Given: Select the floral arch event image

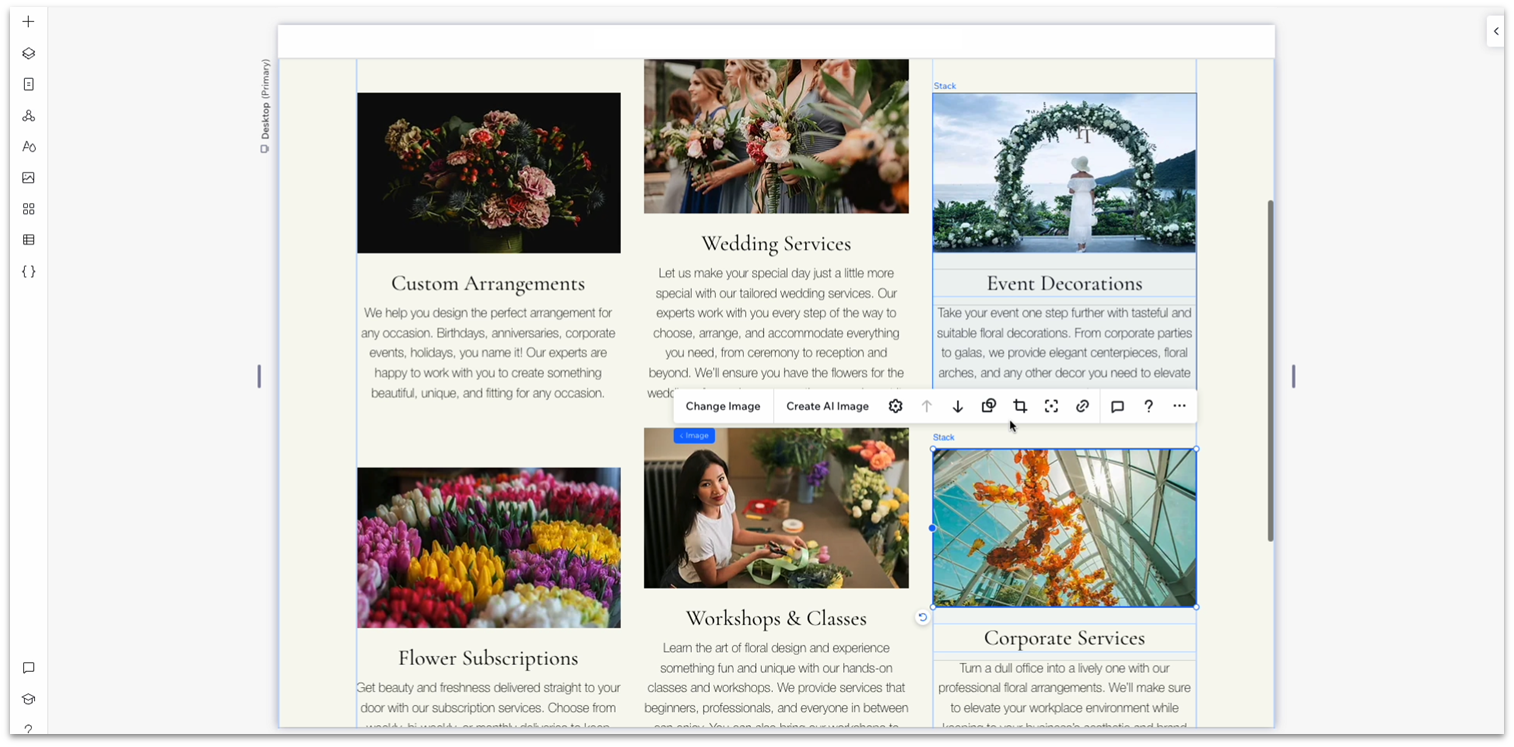Looking at the screenshot, I should pyautogui.click(x=1064, y=172).
